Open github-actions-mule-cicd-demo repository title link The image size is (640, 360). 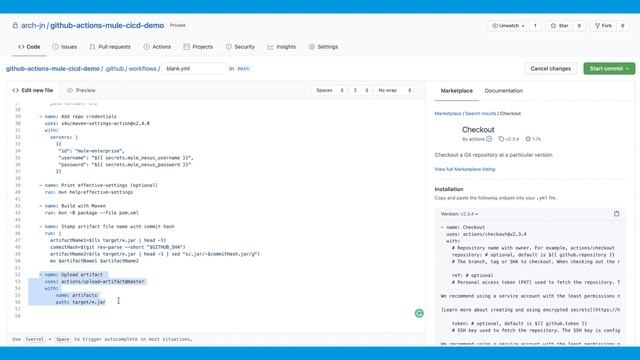coord(107,25)
